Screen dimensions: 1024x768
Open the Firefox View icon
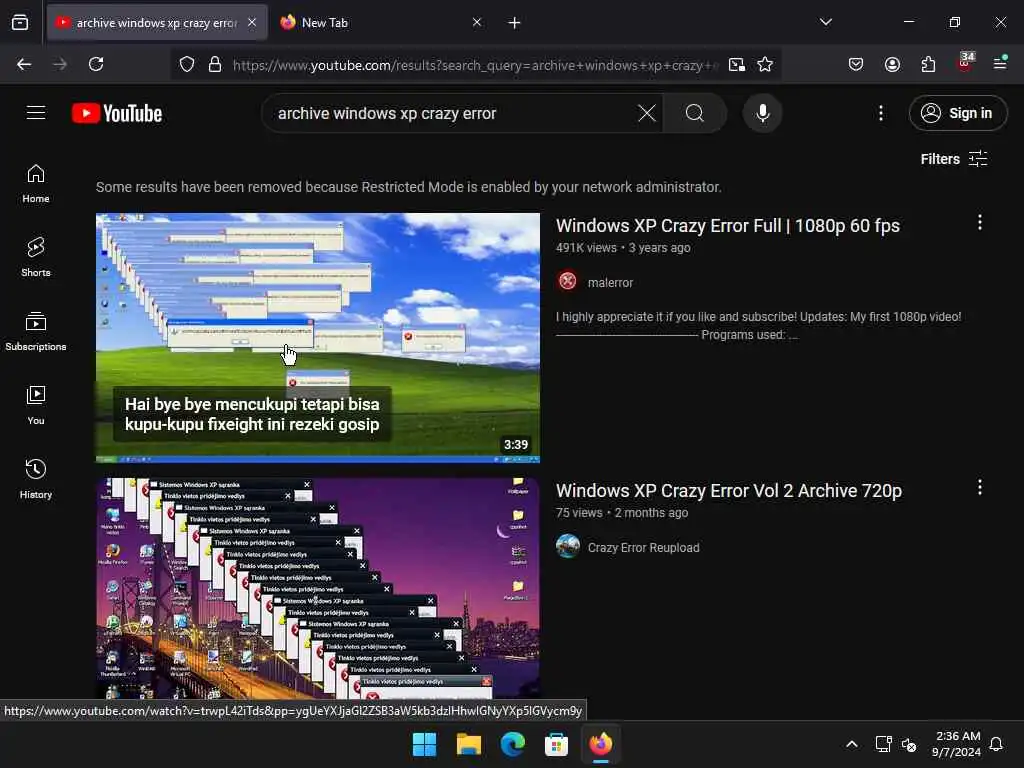pos(20,23)
